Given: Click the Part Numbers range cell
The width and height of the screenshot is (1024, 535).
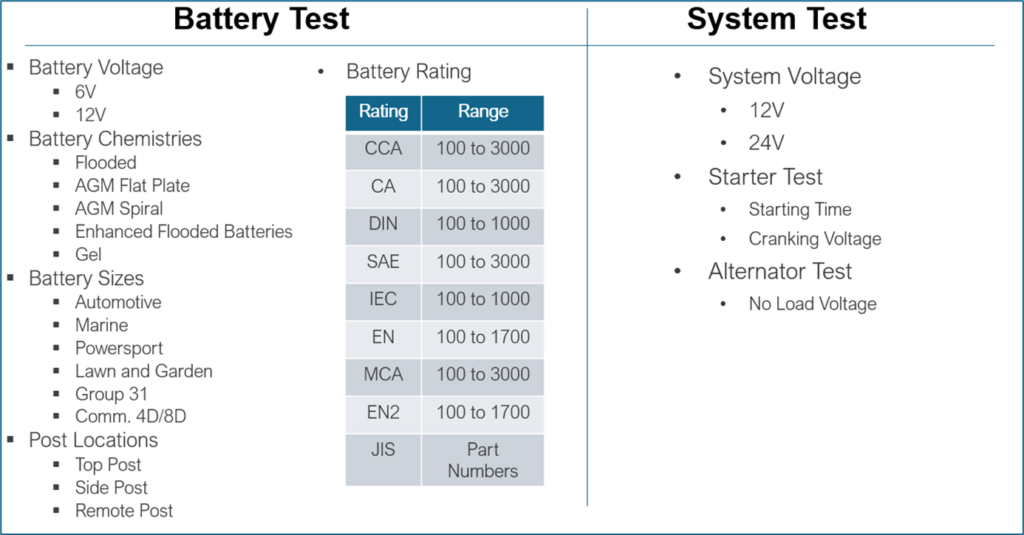Looking at the screenshot, I should (x=483, y=460).
